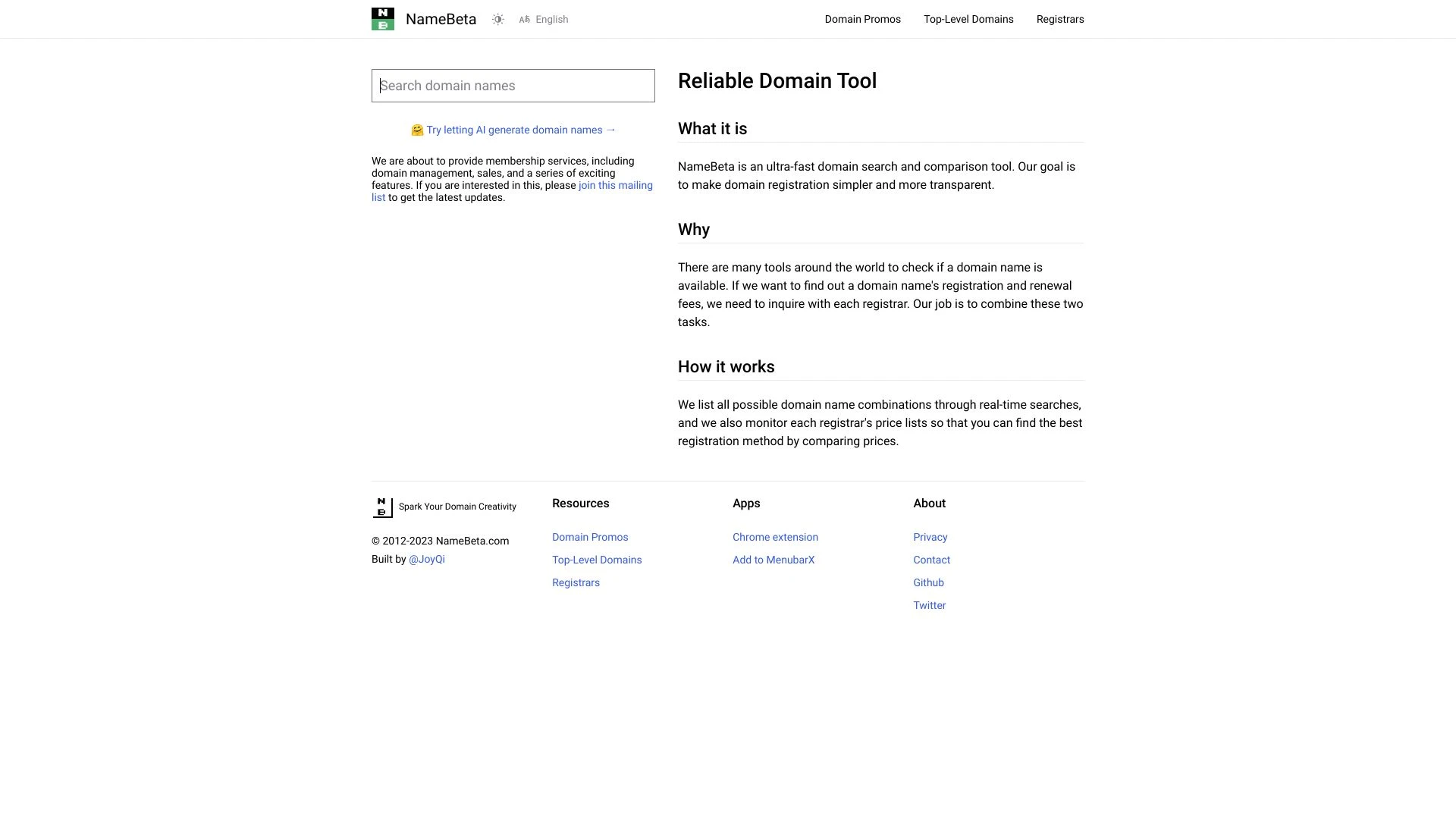Image resolution: width=1456 pixels, height=819 pixels.
Task: Click the Contact link in About
Action: point(931,559)
